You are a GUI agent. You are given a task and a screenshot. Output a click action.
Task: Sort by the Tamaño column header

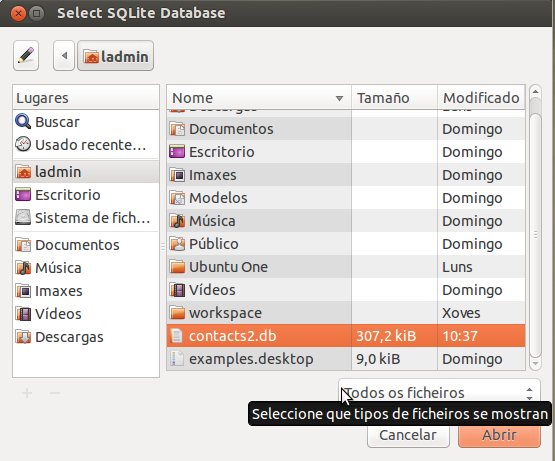pyautogui.click(x=394, y=98)
